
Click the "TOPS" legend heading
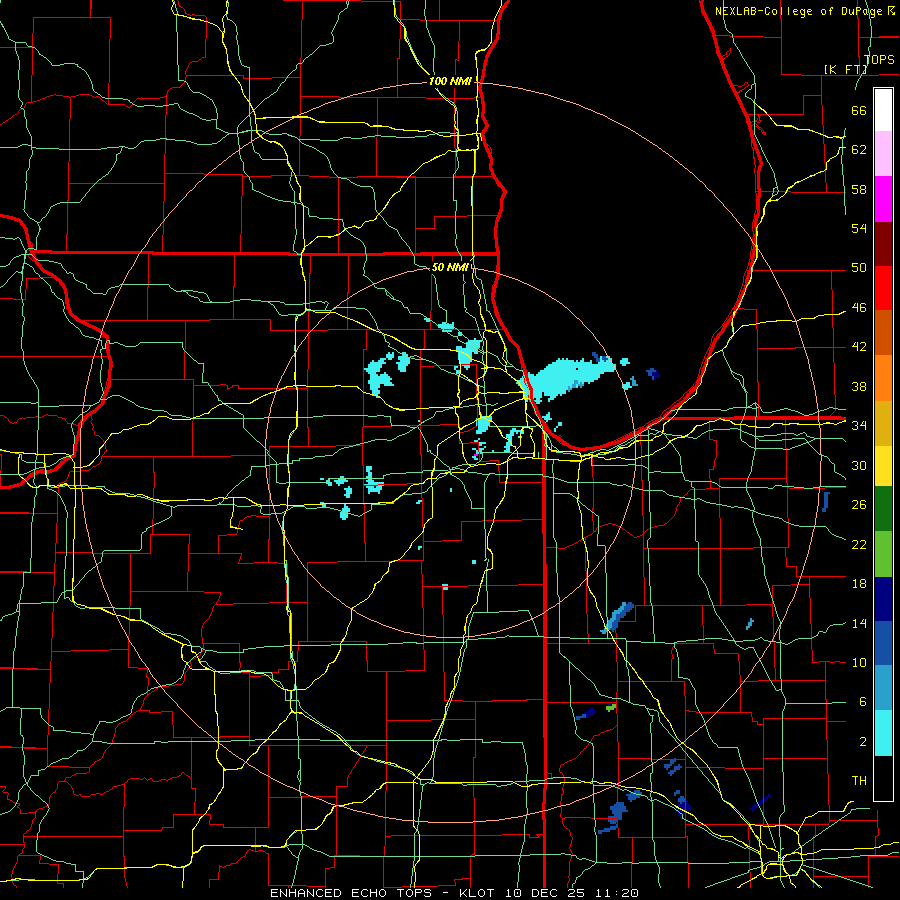tap(879, 60)
